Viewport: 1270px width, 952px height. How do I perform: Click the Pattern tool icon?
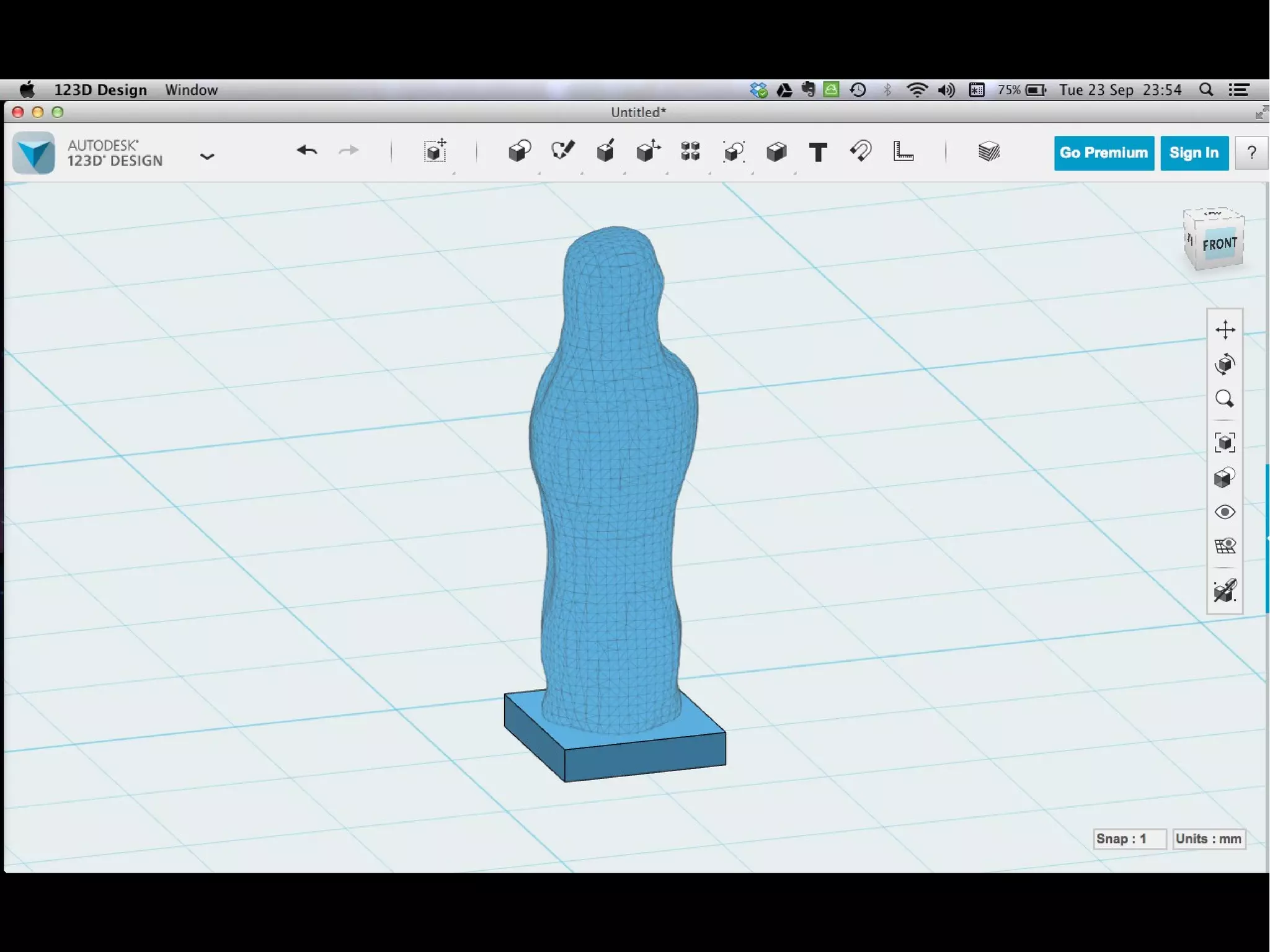tap(690, 151)
